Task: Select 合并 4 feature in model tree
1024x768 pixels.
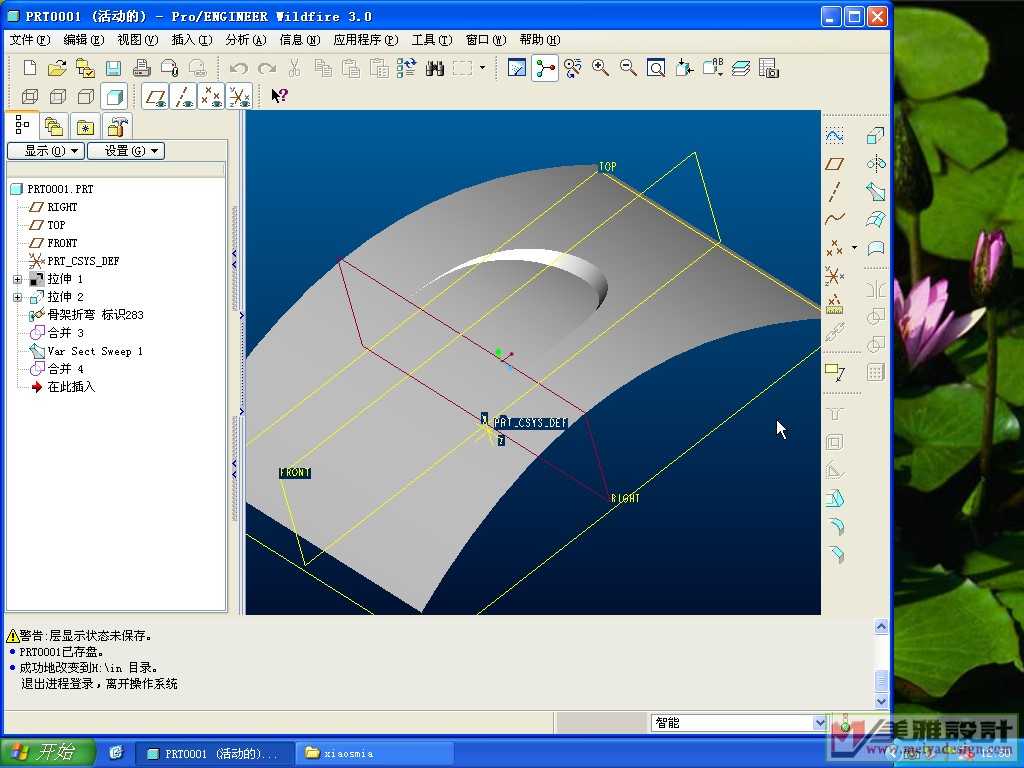Action: (x=65, y=369)
